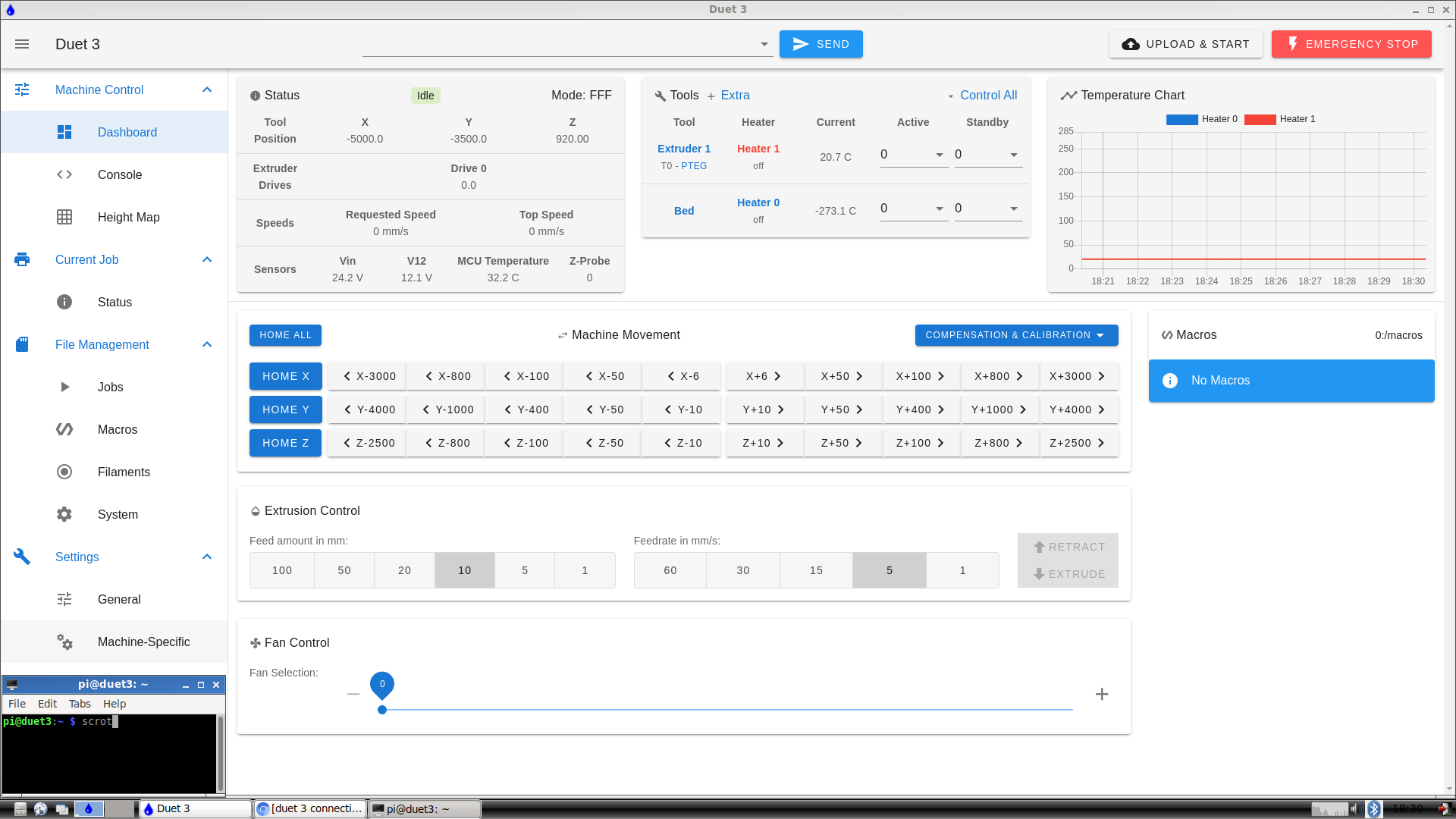Select feed amount 20 mm
The width and height of the screenshot is (1456, 819).
pyautogui.click(x=405, y=570)
